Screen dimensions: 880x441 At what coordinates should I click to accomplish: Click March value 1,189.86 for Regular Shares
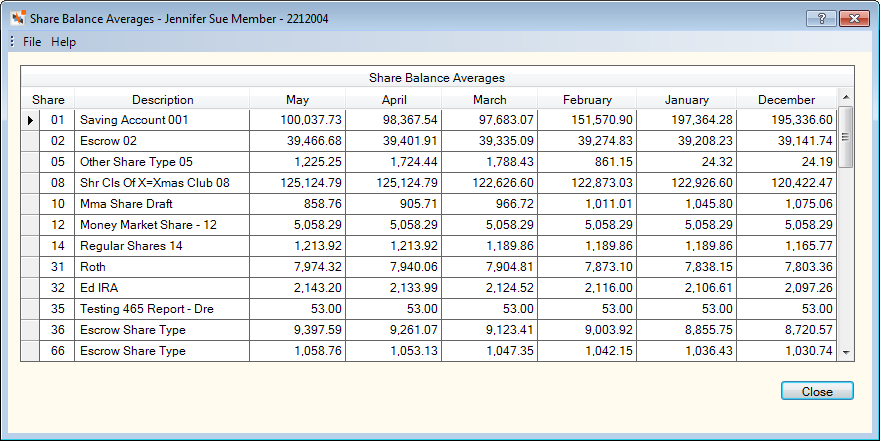coord(490,246)
